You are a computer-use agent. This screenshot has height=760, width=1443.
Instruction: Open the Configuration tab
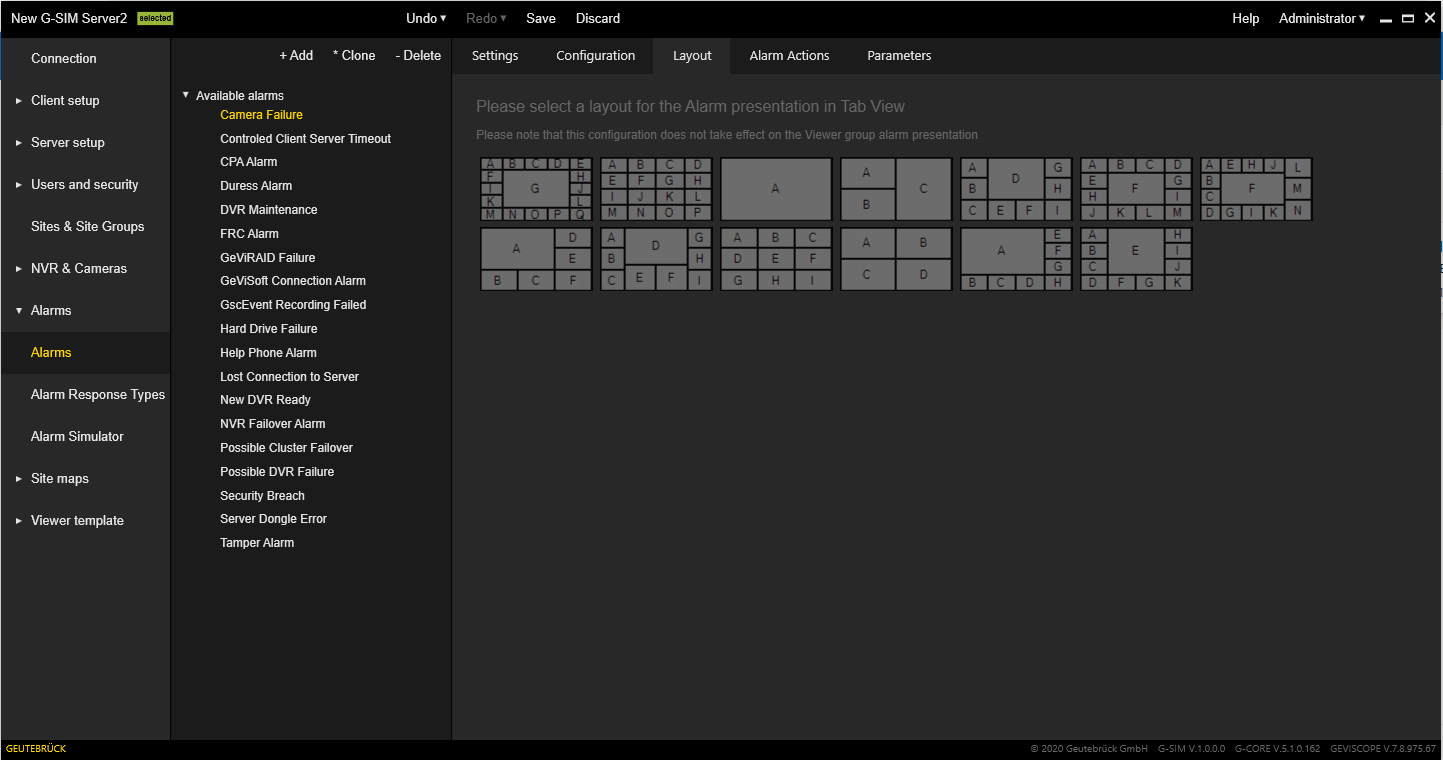[596, 56]
